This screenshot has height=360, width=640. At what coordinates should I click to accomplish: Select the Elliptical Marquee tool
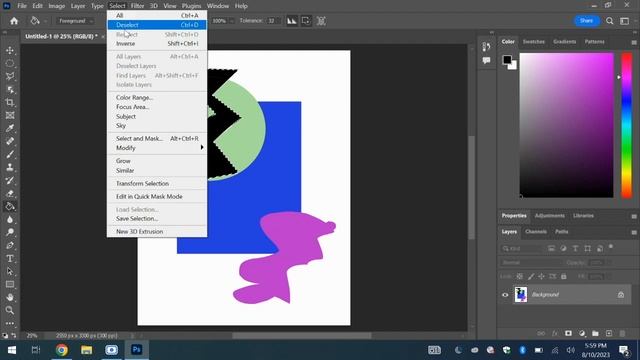coord(10,63)
